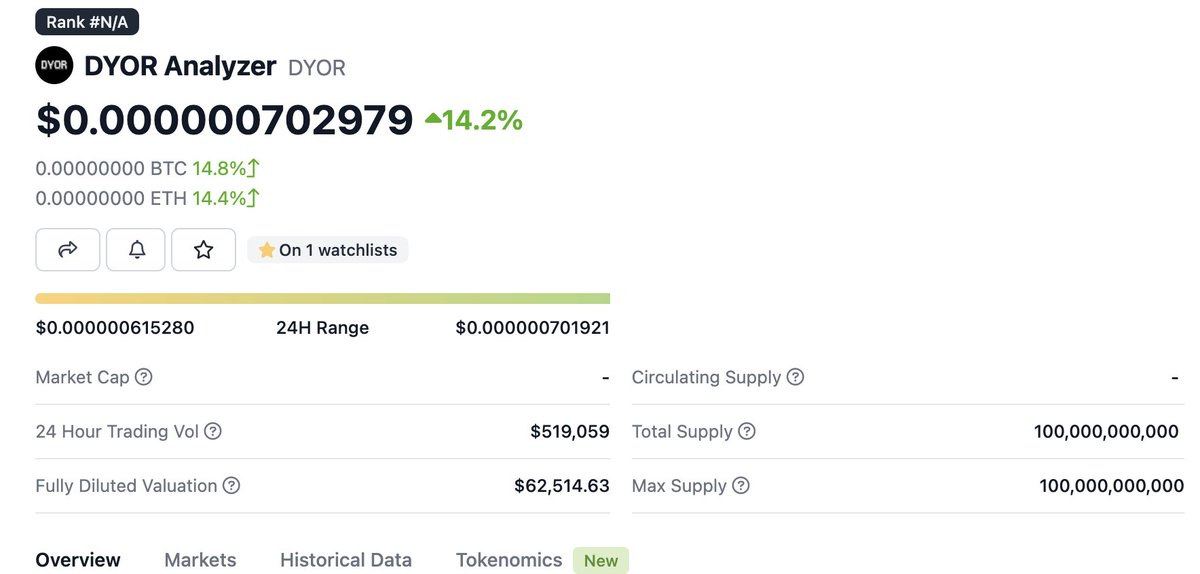This screenshot has width=1200, height=574.
Task: Click the $519,059 trading volume value
Action: [570, 431]
